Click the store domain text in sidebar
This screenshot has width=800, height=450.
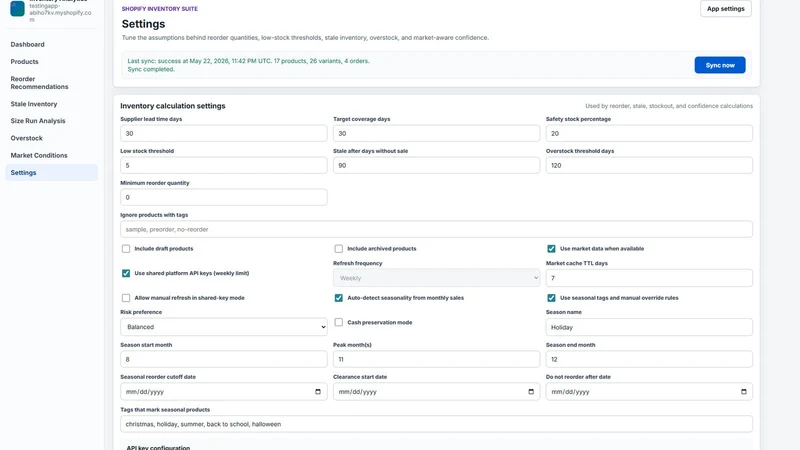point(60,12)
